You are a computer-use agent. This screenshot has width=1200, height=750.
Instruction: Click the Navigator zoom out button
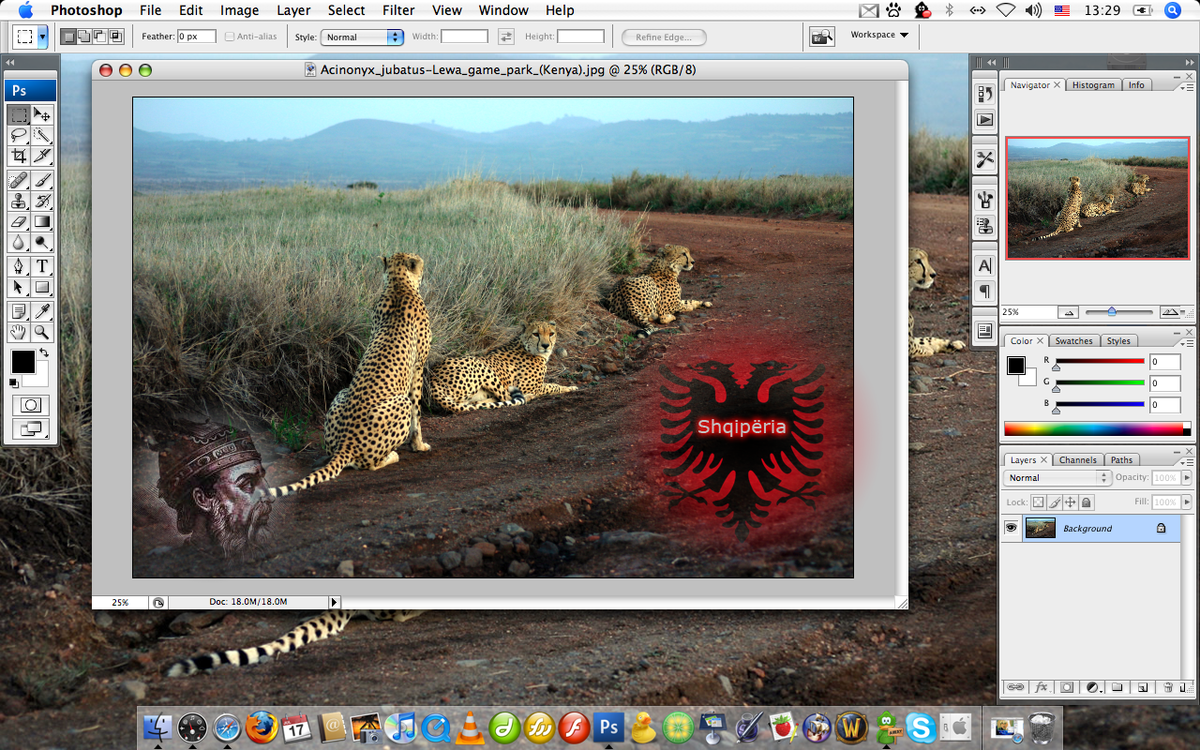[x=1068, y=312]
